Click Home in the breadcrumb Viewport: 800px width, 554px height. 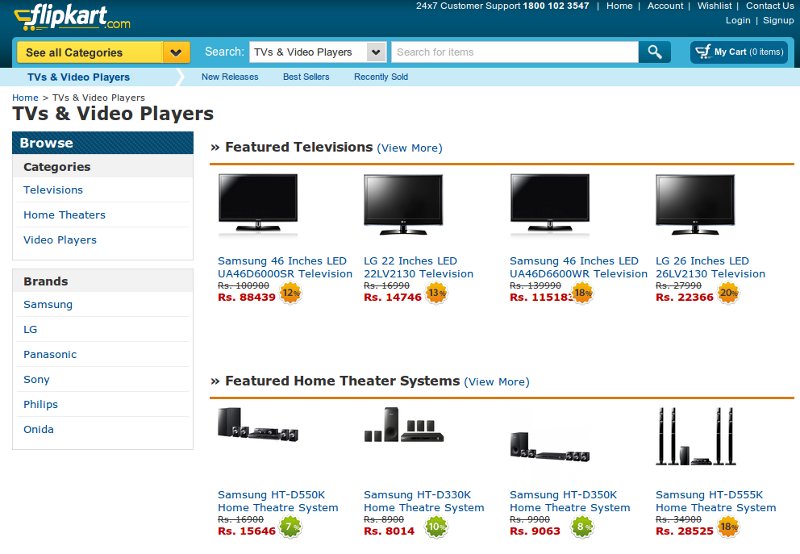click(26, 97)
